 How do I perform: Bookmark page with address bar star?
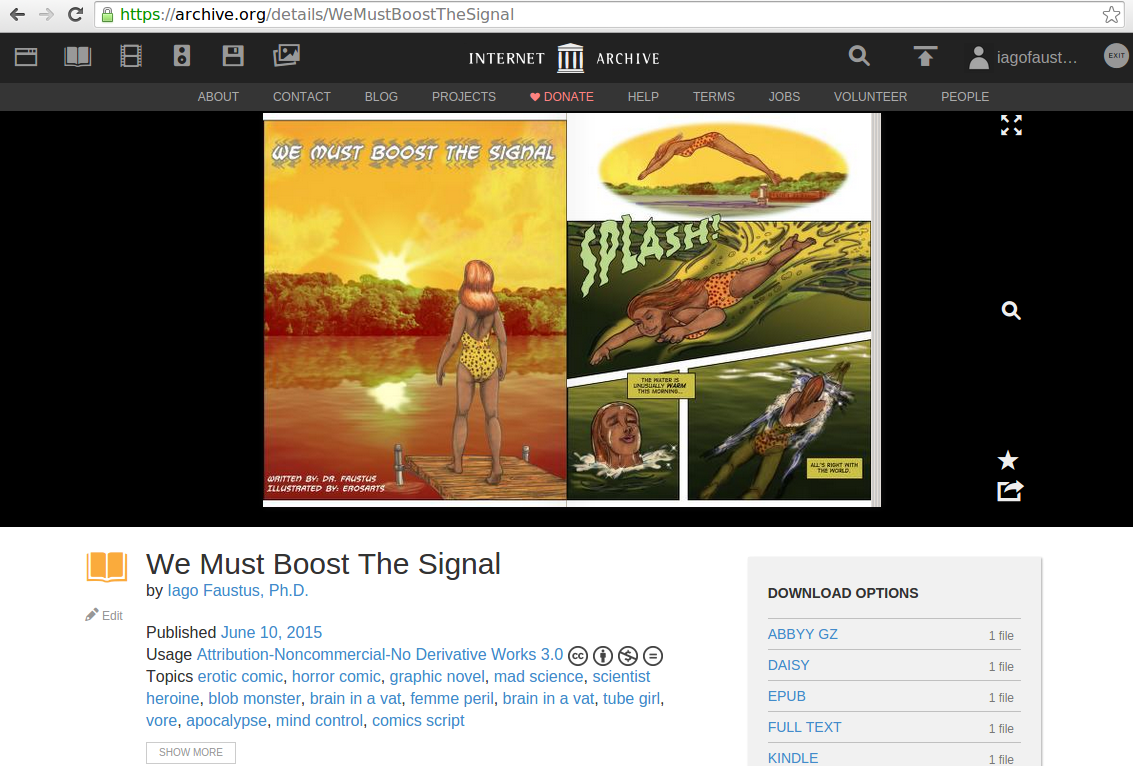[x=1111, y=14]
